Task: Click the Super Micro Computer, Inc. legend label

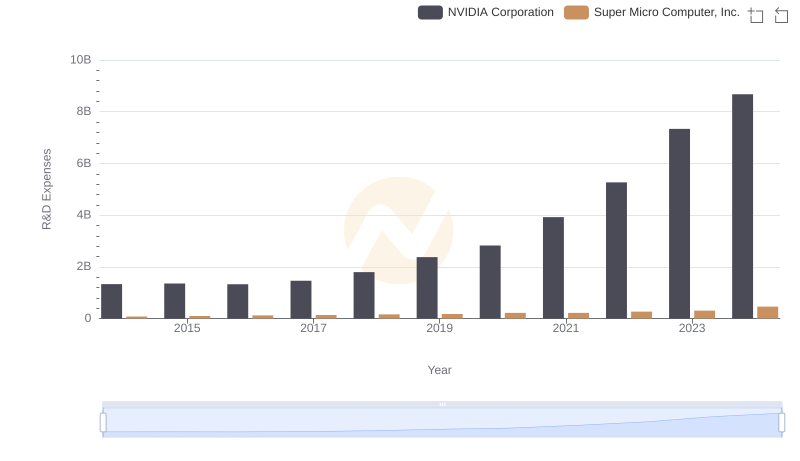Action: pyautogui.click(x=667, y=12)
